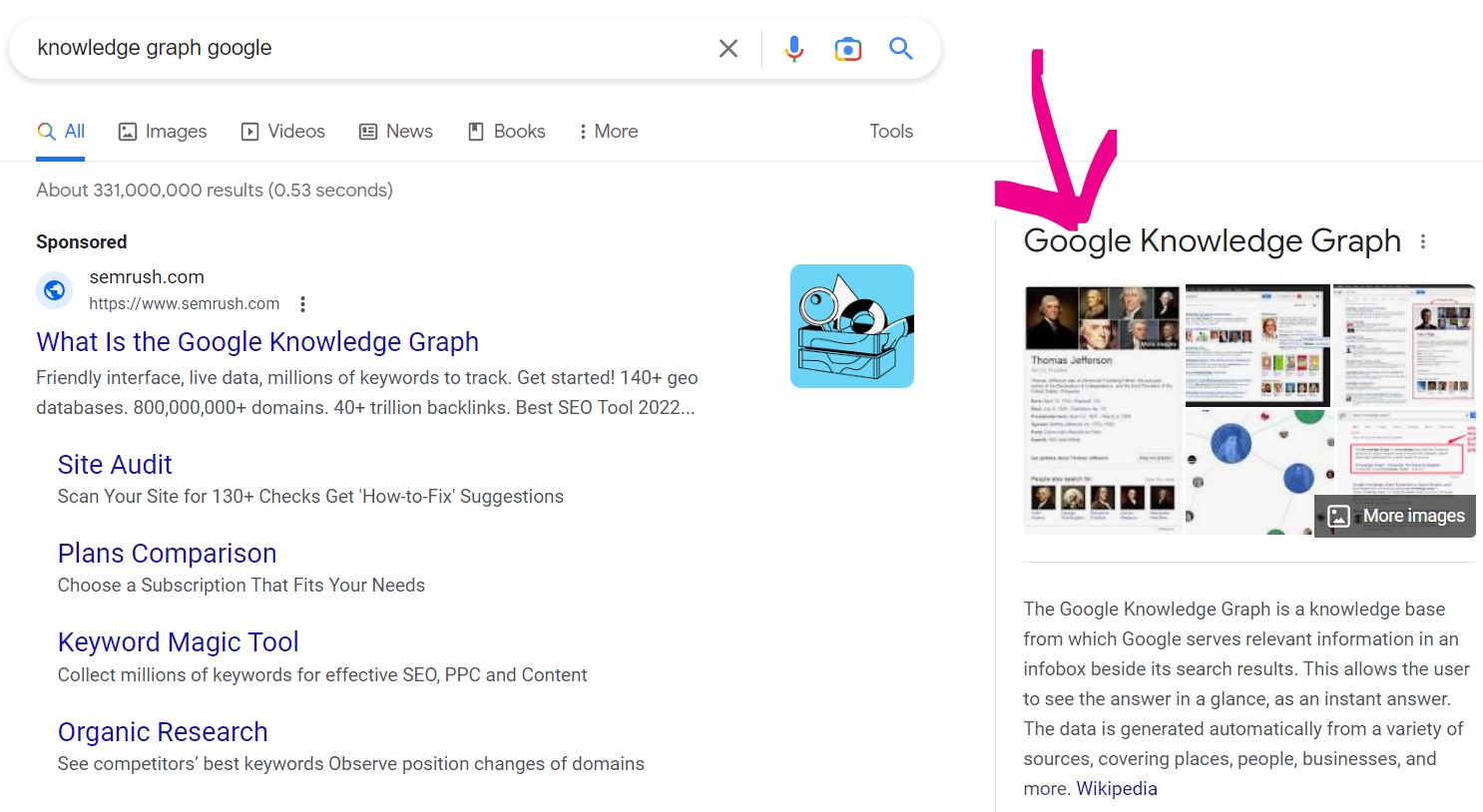The width and height of the screenshot is (1483, 812).
Task: Open the Tools options
Action: click(x=890, y=132)
